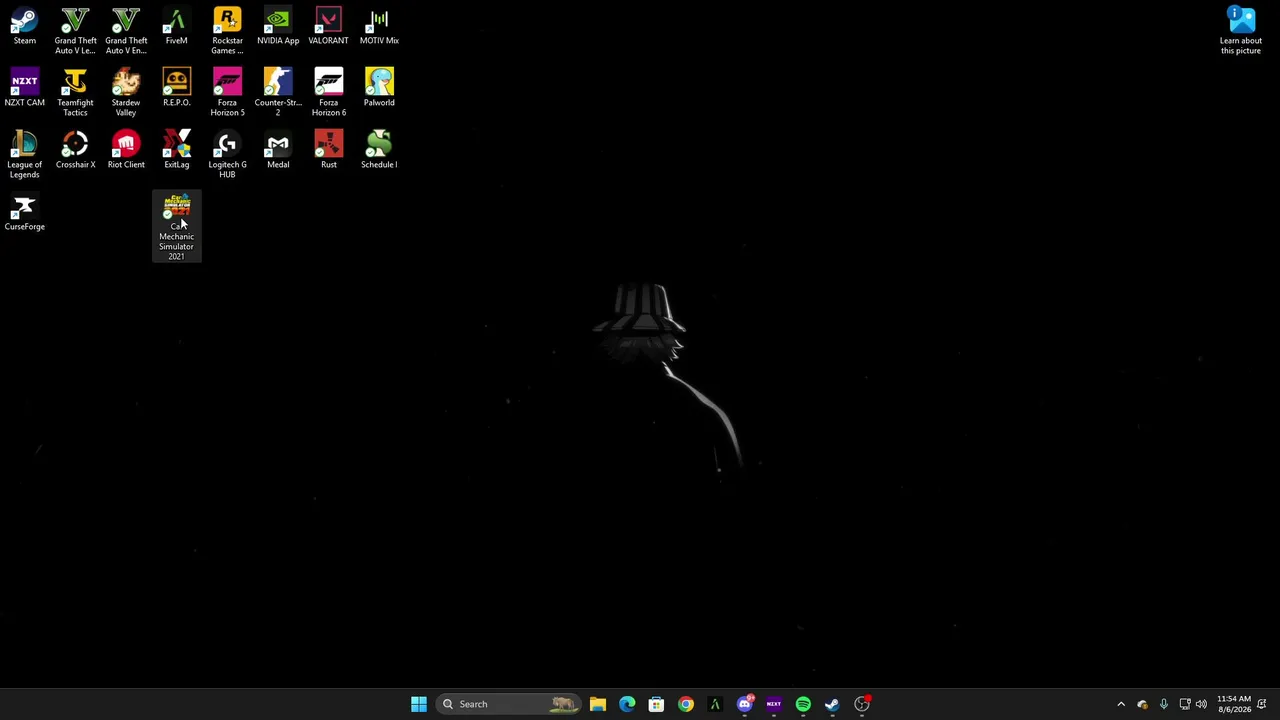Open the volume speaker icon in tray
1280x720 pixels.
pyautogui.click(x=1201, y=704)
